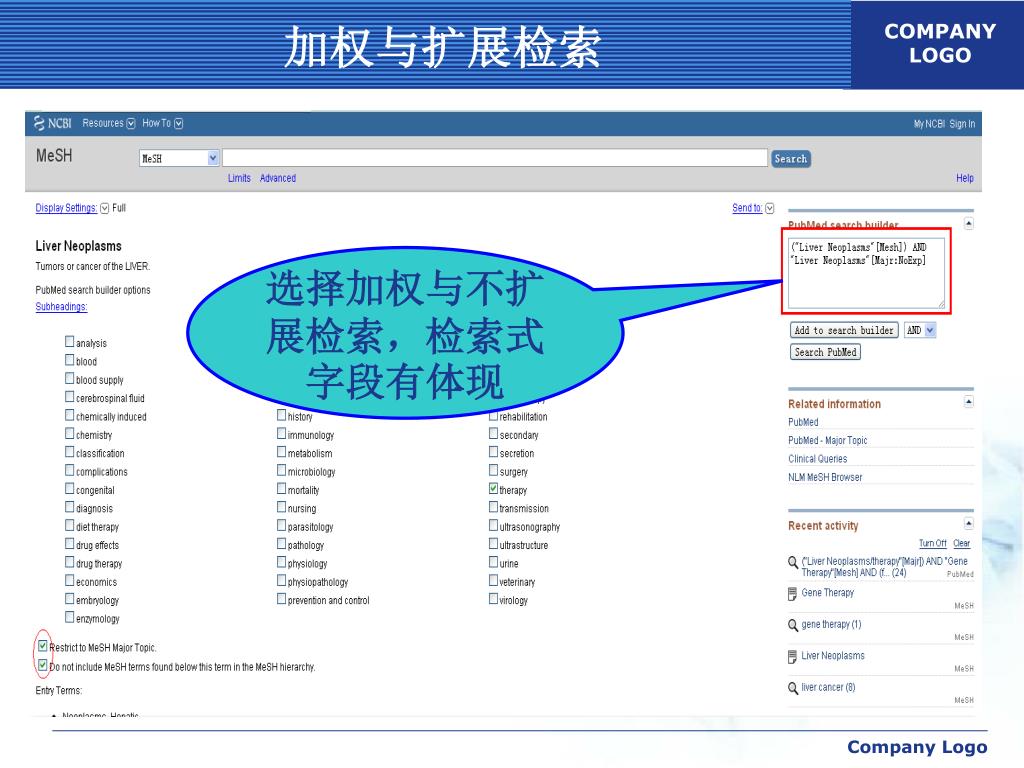Click the Search button
The height and width of the screenshot is (768, 1024).
(x=791, y=159)
